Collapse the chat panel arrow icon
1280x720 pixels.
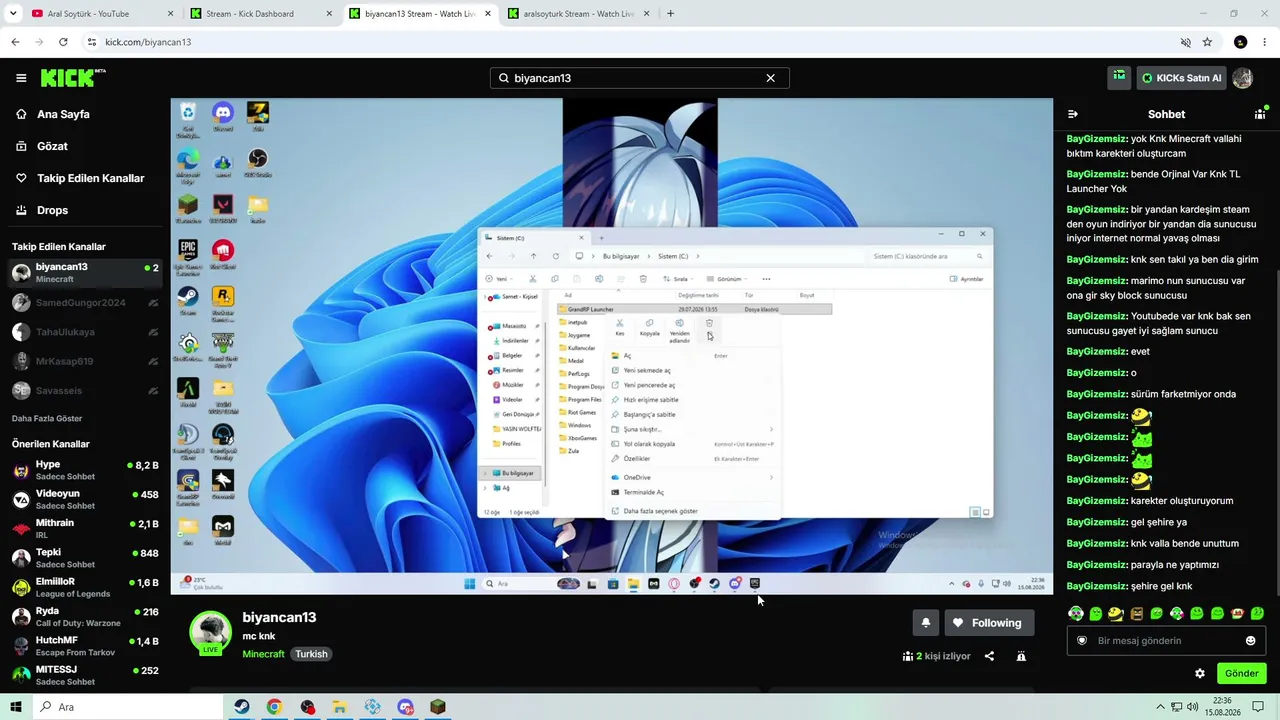click(1073, 114)
